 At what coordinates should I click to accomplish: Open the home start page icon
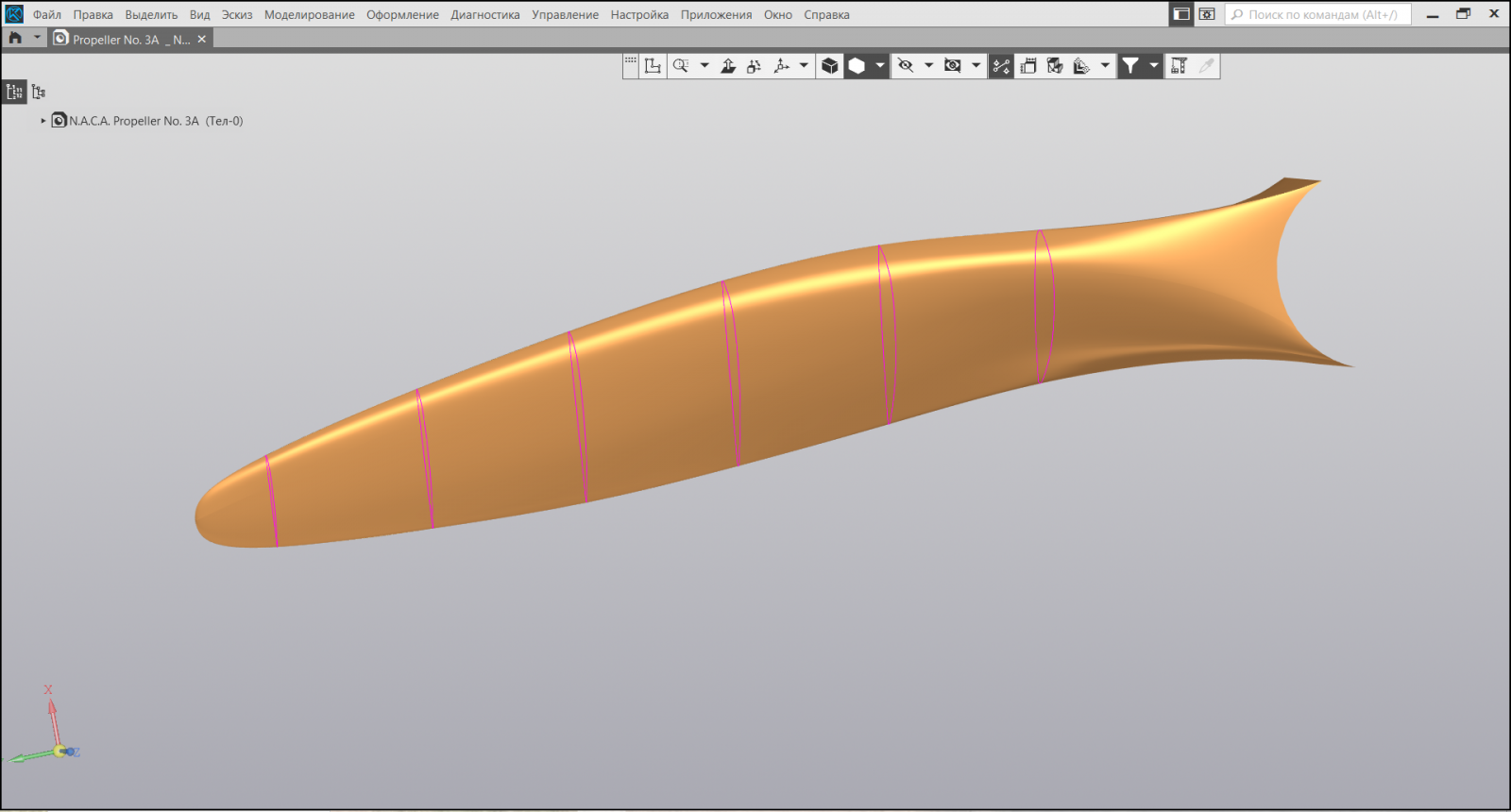point(15,39)
